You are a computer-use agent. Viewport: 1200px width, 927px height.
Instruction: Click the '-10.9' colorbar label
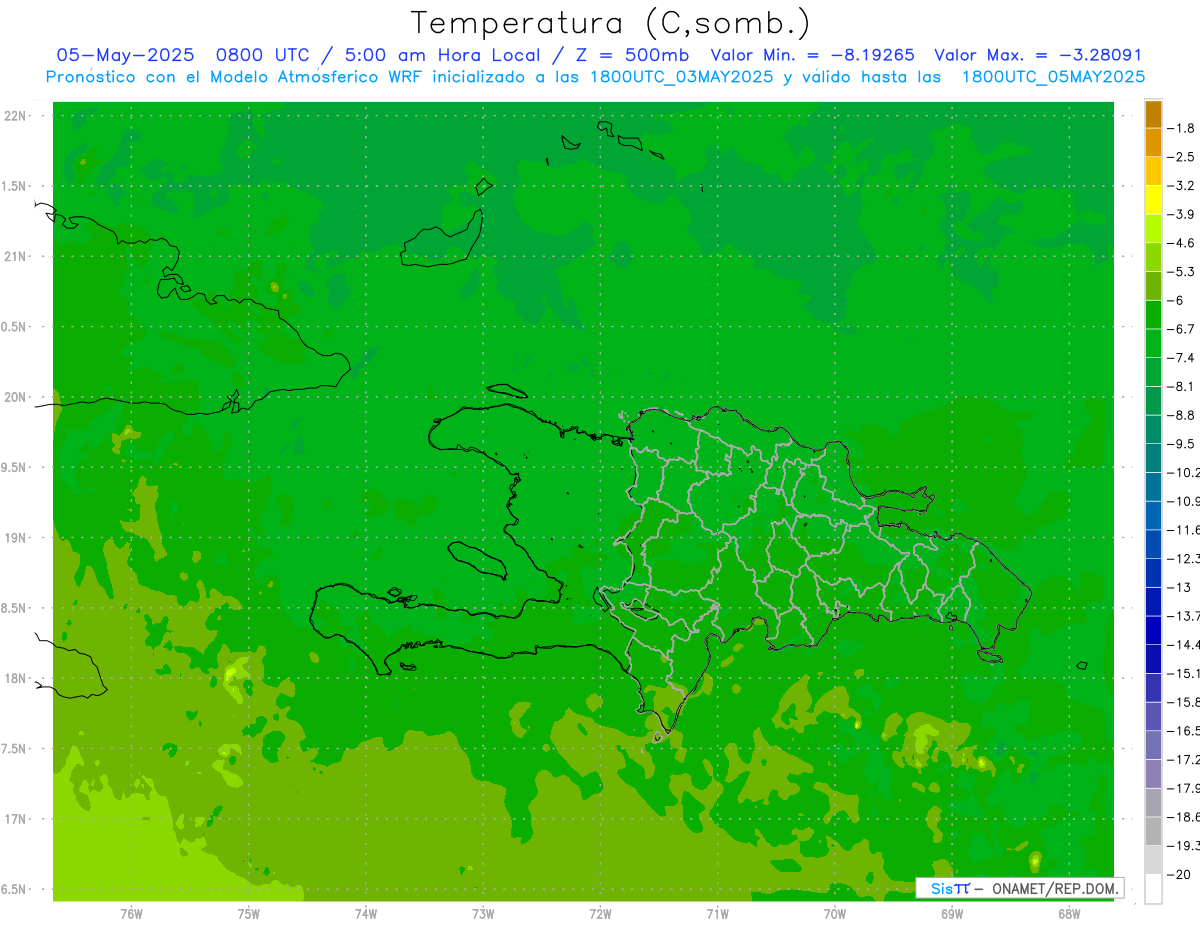1183,501
